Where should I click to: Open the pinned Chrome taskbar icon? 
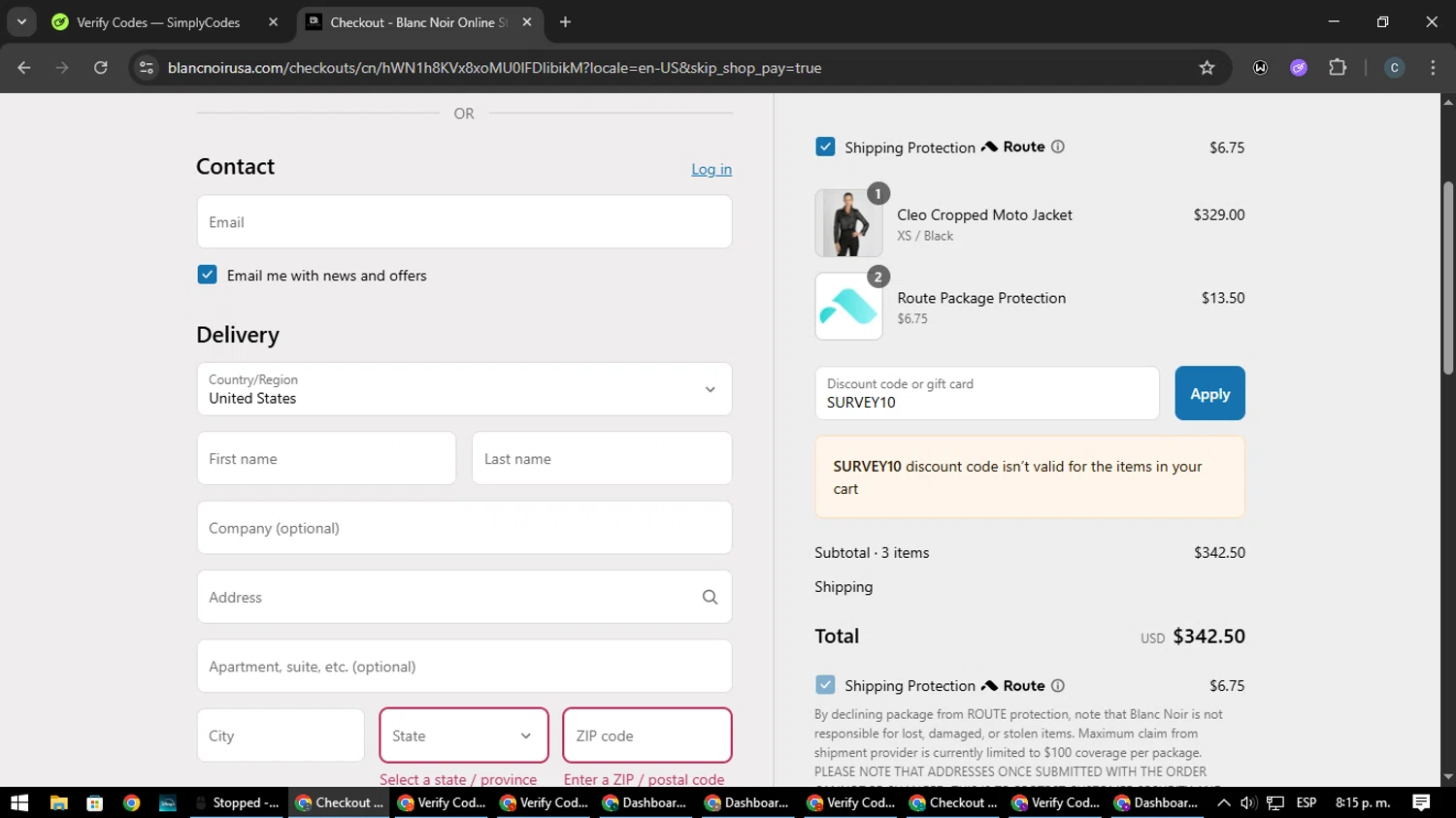tap(131, 802)
